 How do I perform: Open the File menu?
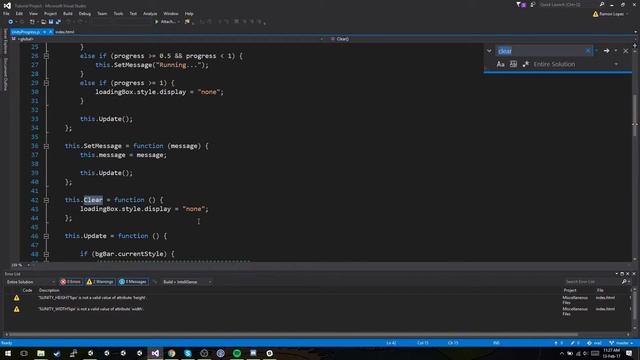coord(6,13)
